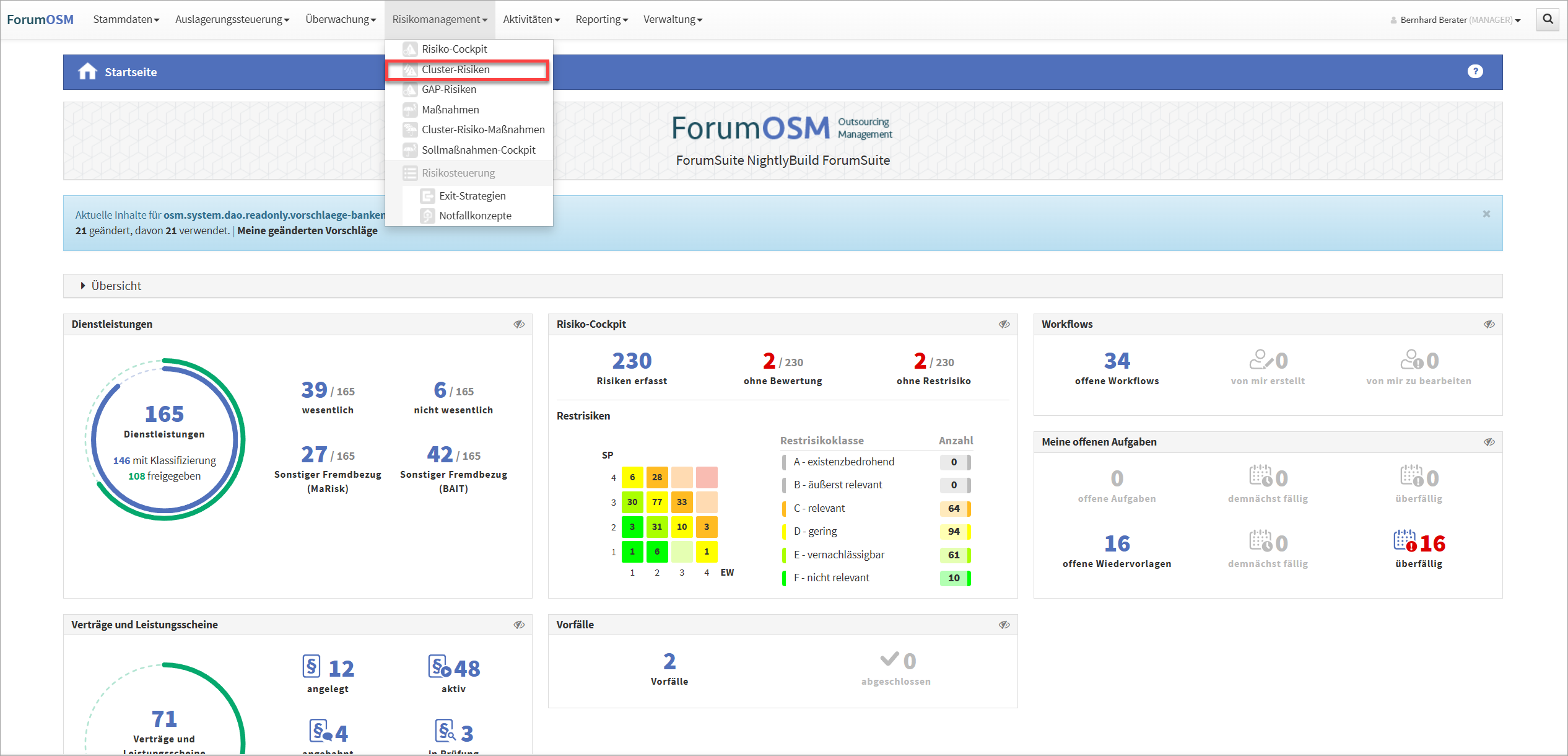1568x756 pixels.
Task: Select Cluster-Risiken from the menu
Action: [x=455, y=69]
